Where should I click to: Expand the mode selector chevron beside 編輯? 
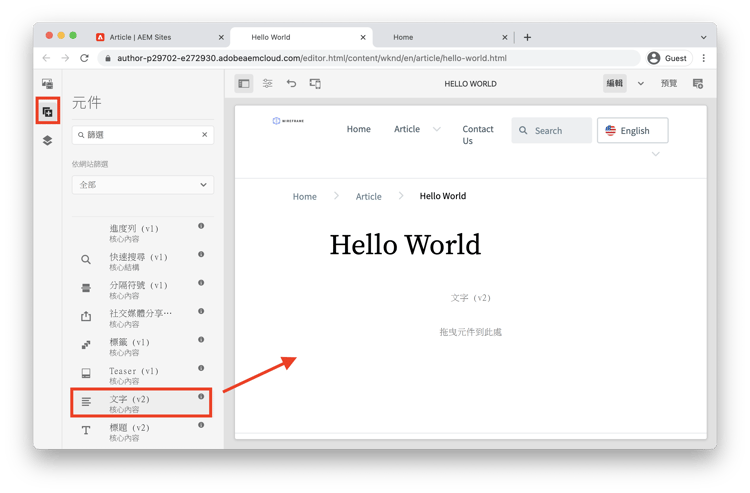point(641,84)
